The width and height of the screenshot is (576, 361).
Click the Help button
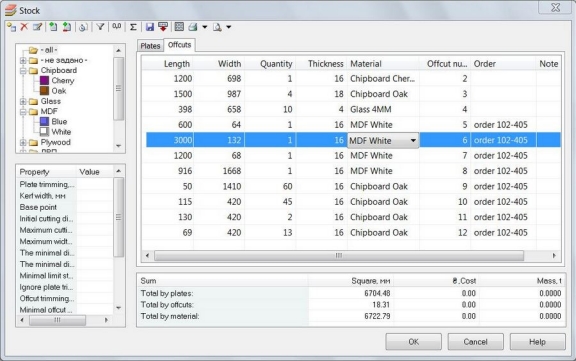click(537, 342)
